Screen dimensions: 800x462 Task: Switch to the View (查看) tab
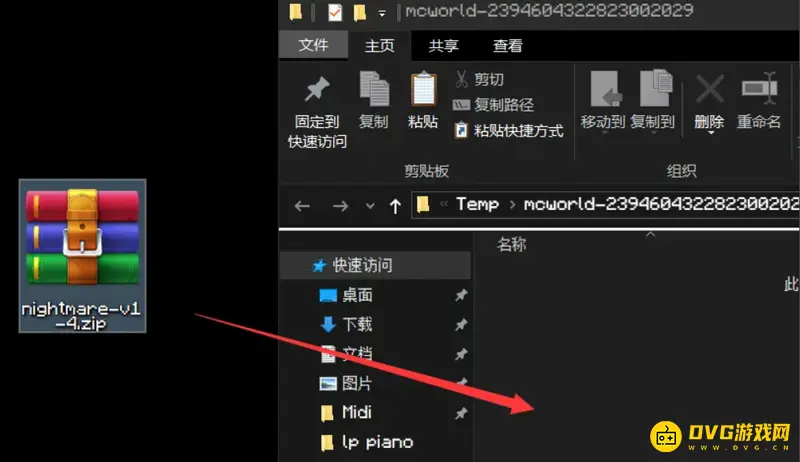pos(508,46)
